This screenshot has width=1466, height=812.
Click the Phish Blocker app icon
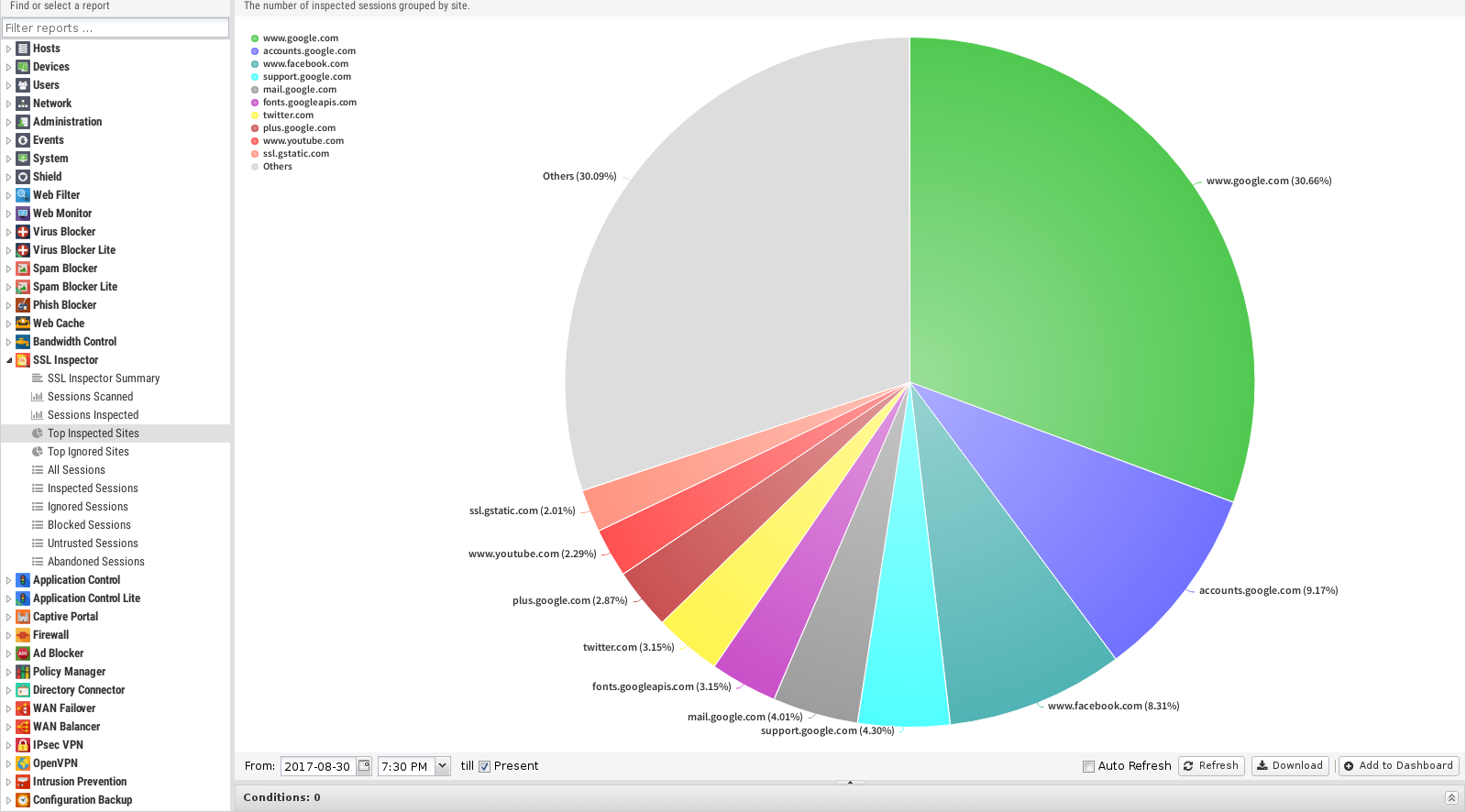tap(23, 305)
